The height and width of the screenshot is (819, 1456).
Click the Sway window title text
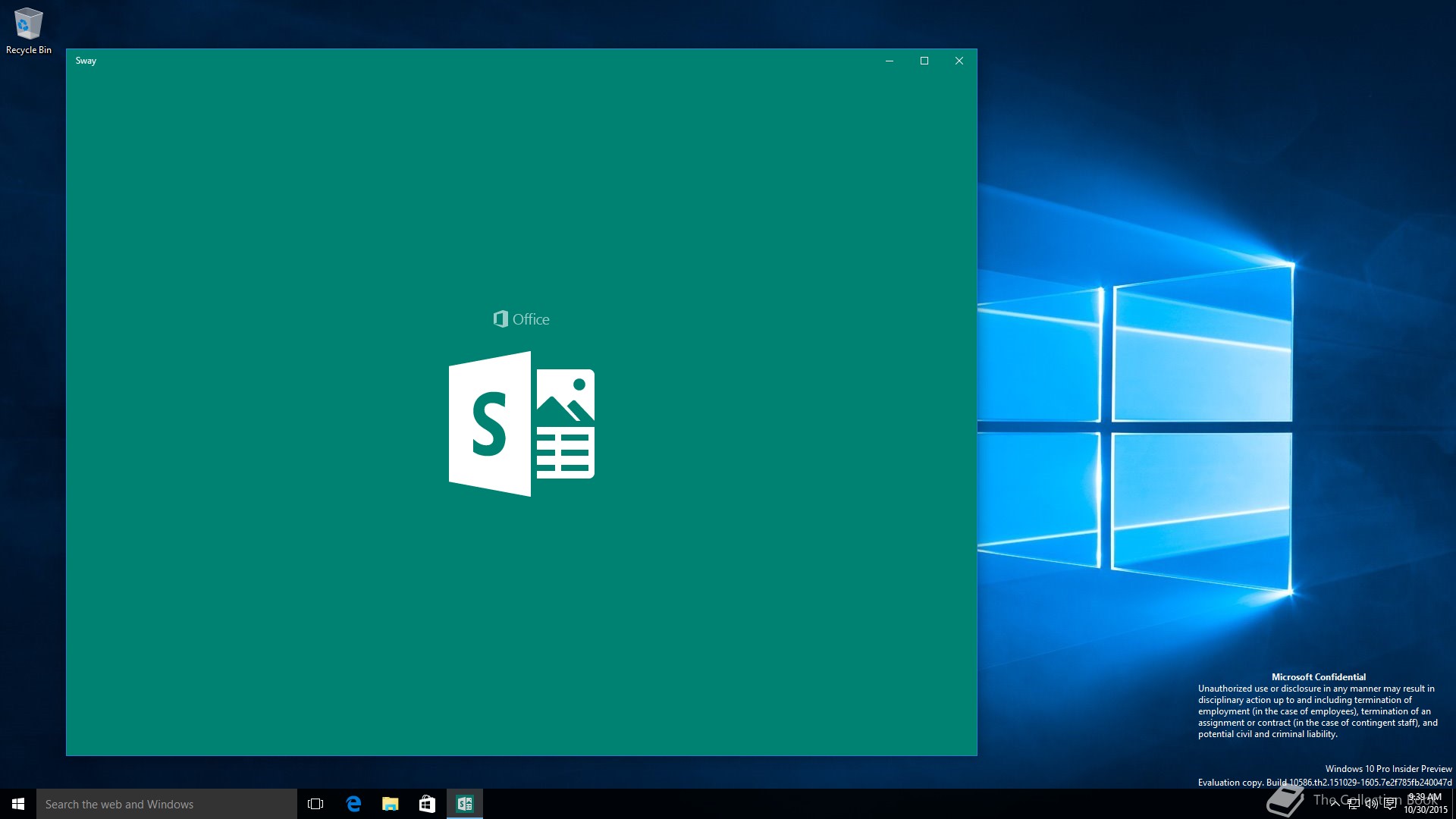[86, 61]
